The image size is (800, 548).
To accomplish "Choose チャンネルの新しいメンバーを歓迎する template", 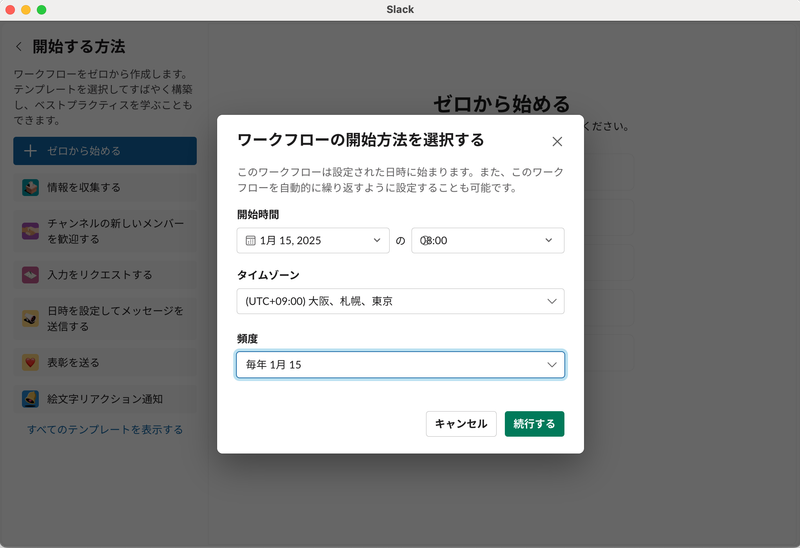I will pyautogui.click(x=105, y=231).
